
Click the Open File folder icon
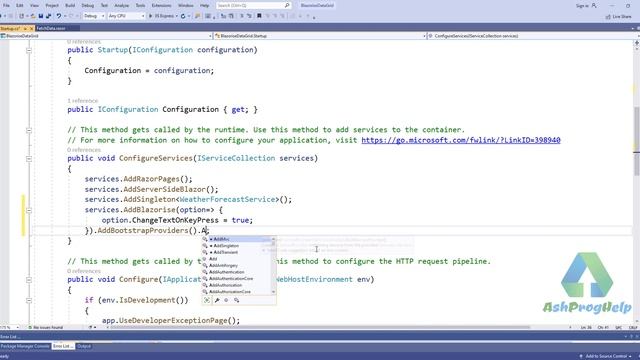(x=33, y=16)
